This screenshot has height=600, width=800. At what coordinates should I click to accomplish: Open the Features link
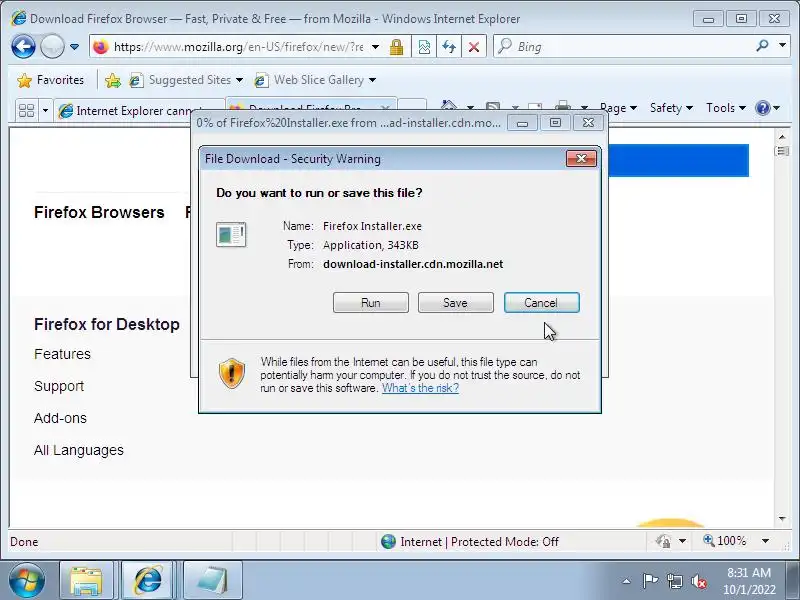[62, 354]
